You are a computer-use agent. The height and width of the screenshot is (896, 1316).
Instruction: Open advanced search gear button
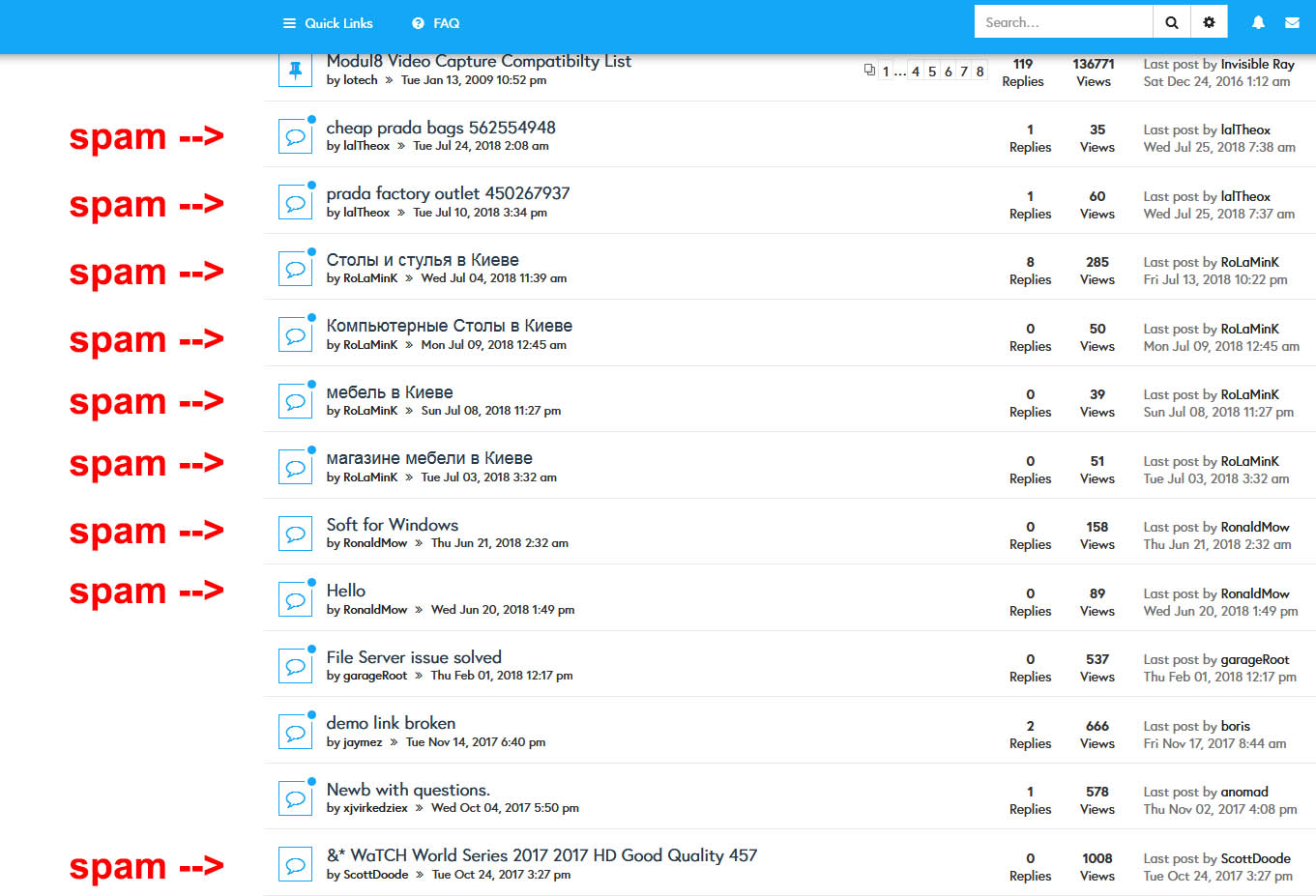click(x=1209, y=22)
